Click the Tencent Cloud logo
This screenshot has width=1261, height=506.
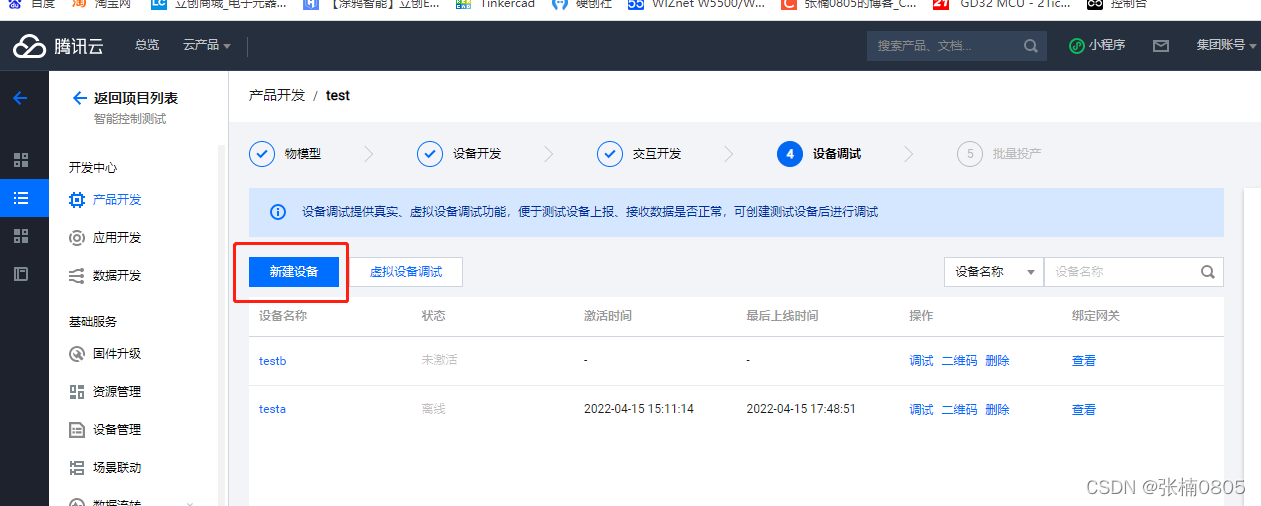58,46
